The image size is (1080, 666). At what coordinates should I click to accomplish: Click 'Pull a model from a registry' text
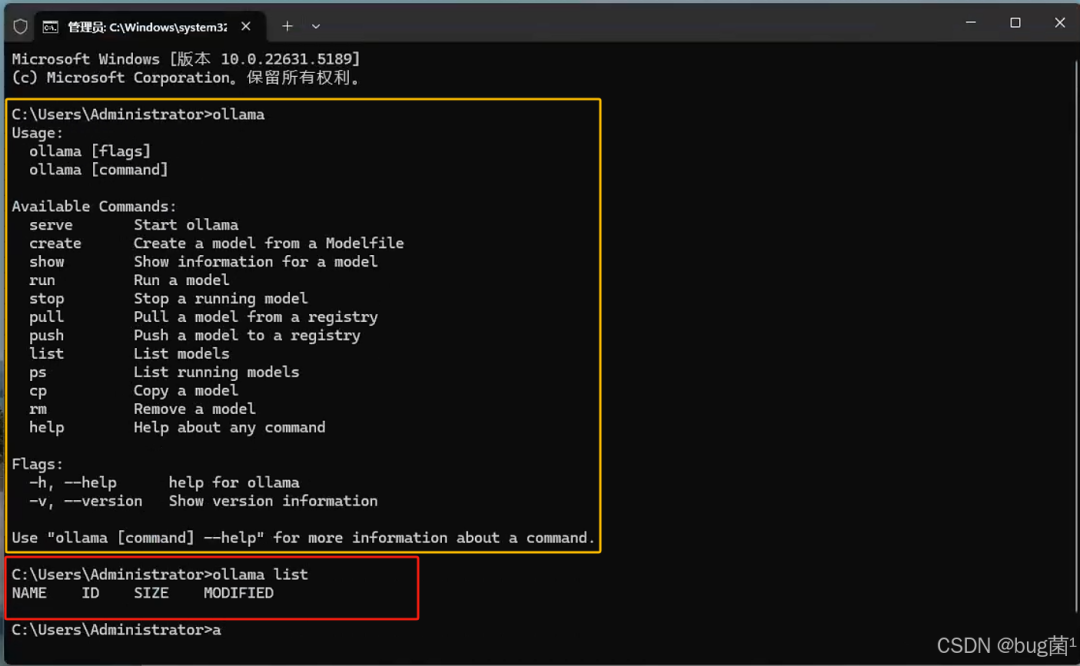(x=256, y=318)
